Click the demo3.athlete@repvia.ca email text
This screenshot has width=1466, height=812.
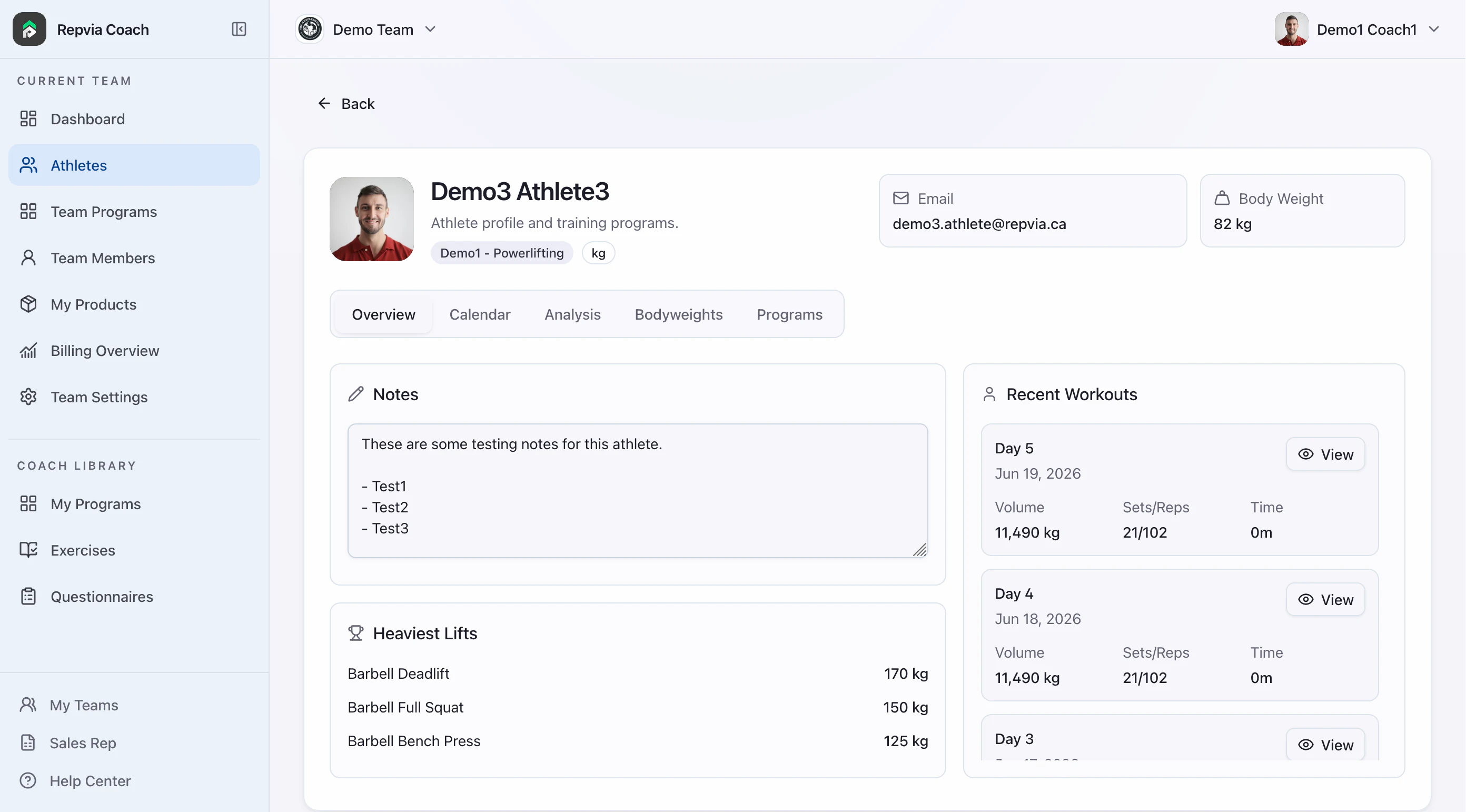tap(979, 224)
